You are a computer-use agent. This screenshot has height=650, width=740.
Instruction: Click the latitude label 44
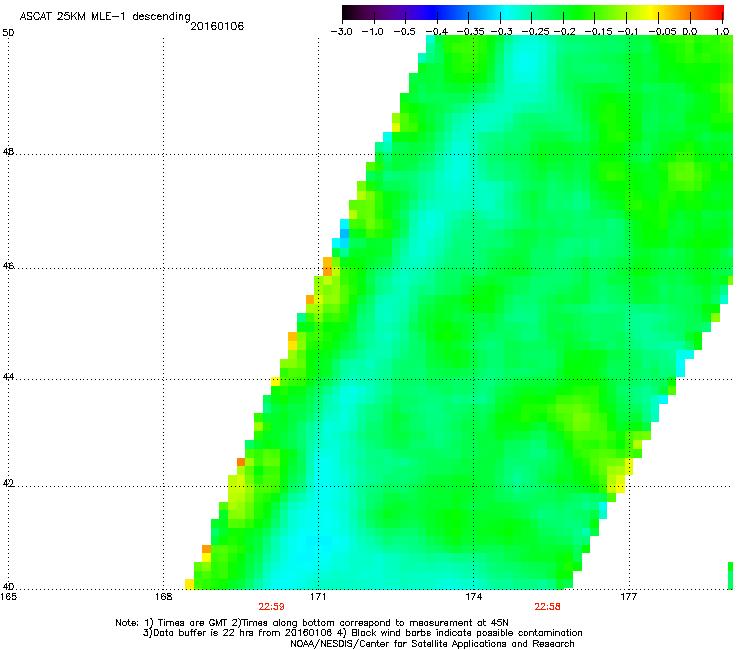click(x=8, y=377)
